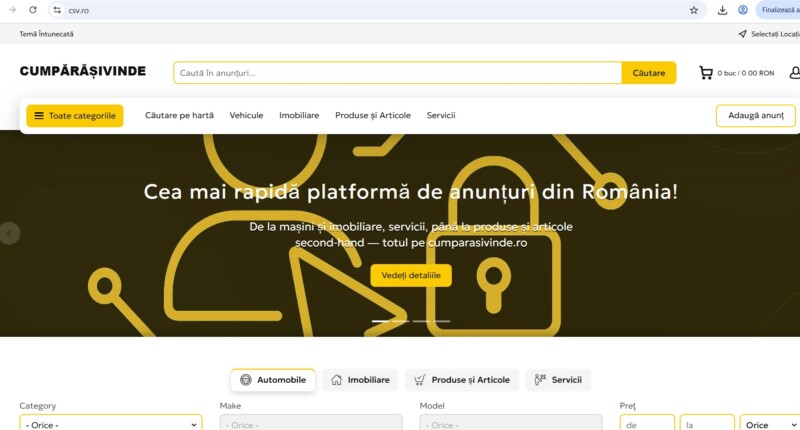
Task: Open Vehicule in the navigation menu
Action: point(246,116)
